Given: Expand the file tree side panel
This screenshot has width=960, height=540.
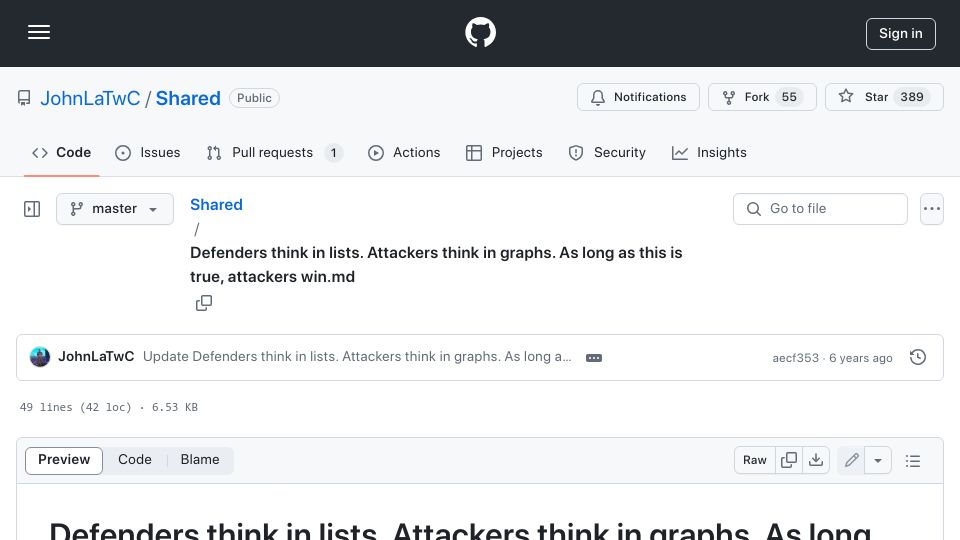Looking at the screenshot, I should [x=32, y=209].
